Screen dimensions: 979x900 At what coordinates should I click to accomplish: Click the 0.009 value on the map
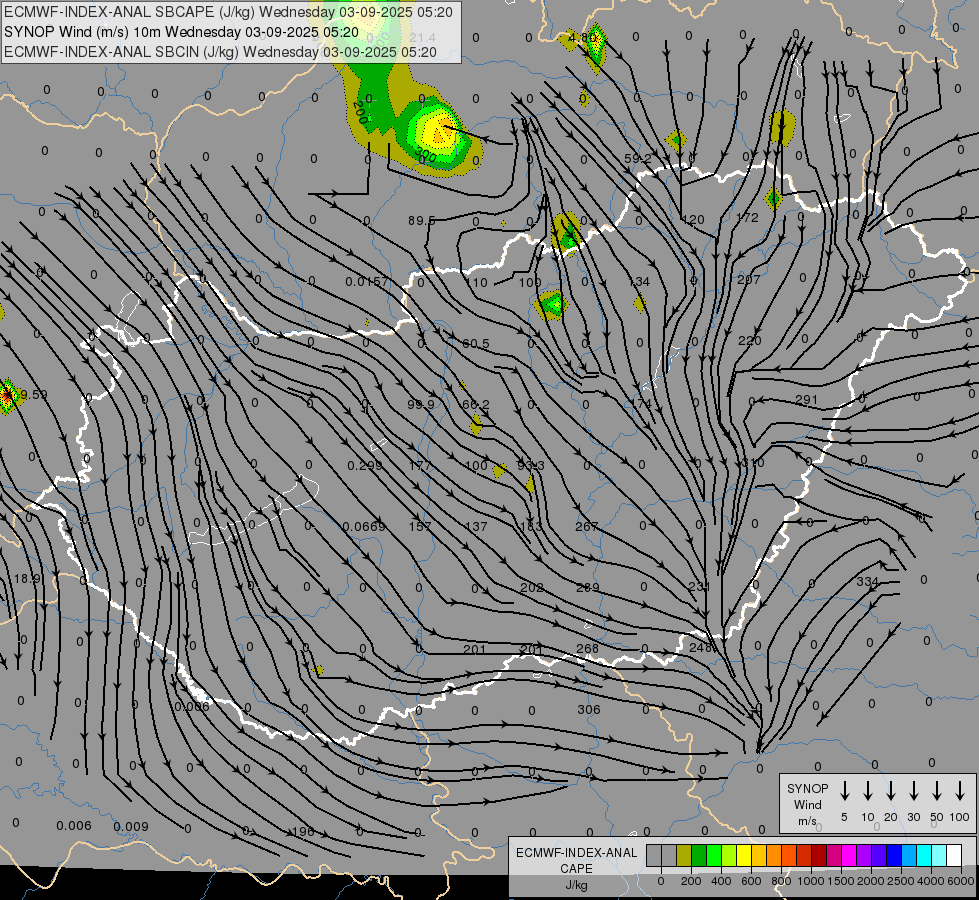pos(131,826)
